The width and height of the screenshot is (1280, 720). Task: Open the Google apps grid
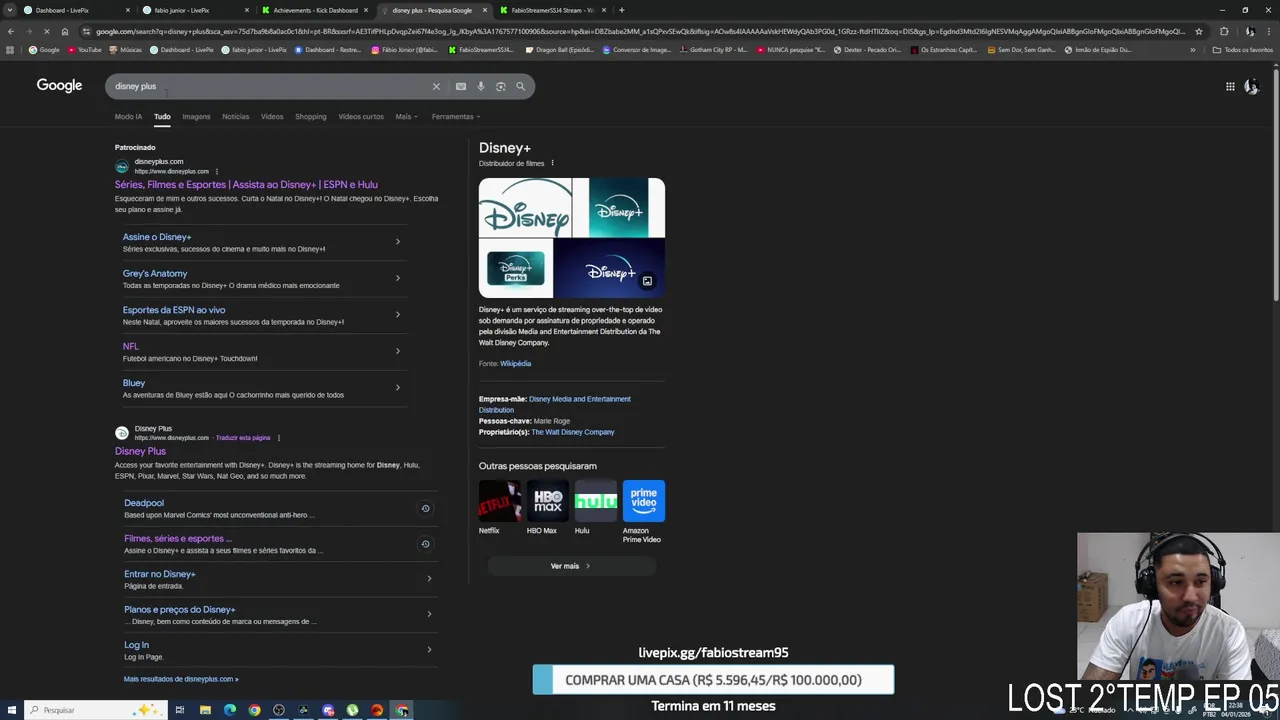pyautogui.click(x=1230, y=86)
